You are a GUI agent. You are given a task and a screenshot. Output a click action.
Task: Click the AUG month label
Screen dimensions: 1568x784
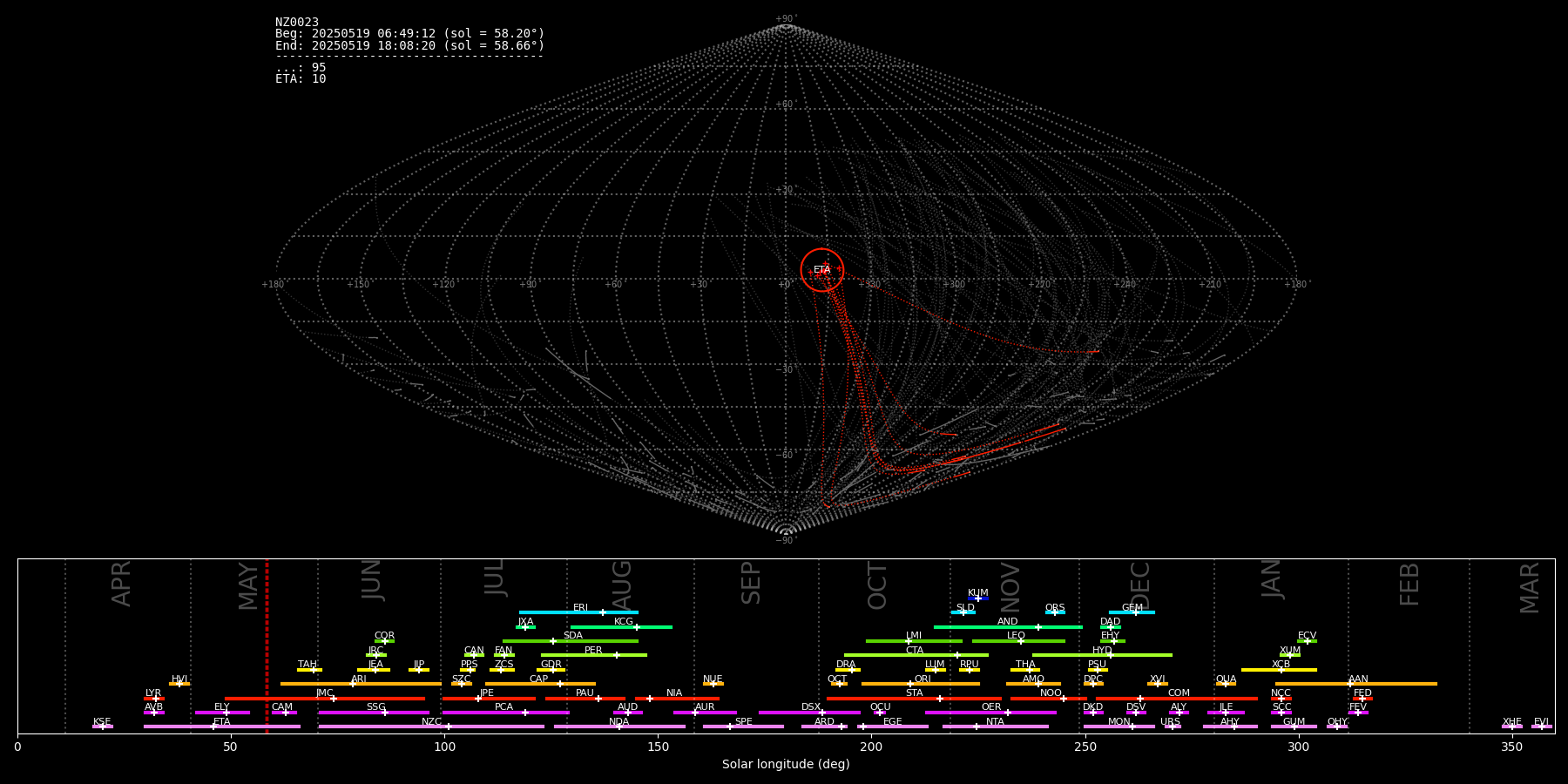pyautogui.click(x=622, y=584)
